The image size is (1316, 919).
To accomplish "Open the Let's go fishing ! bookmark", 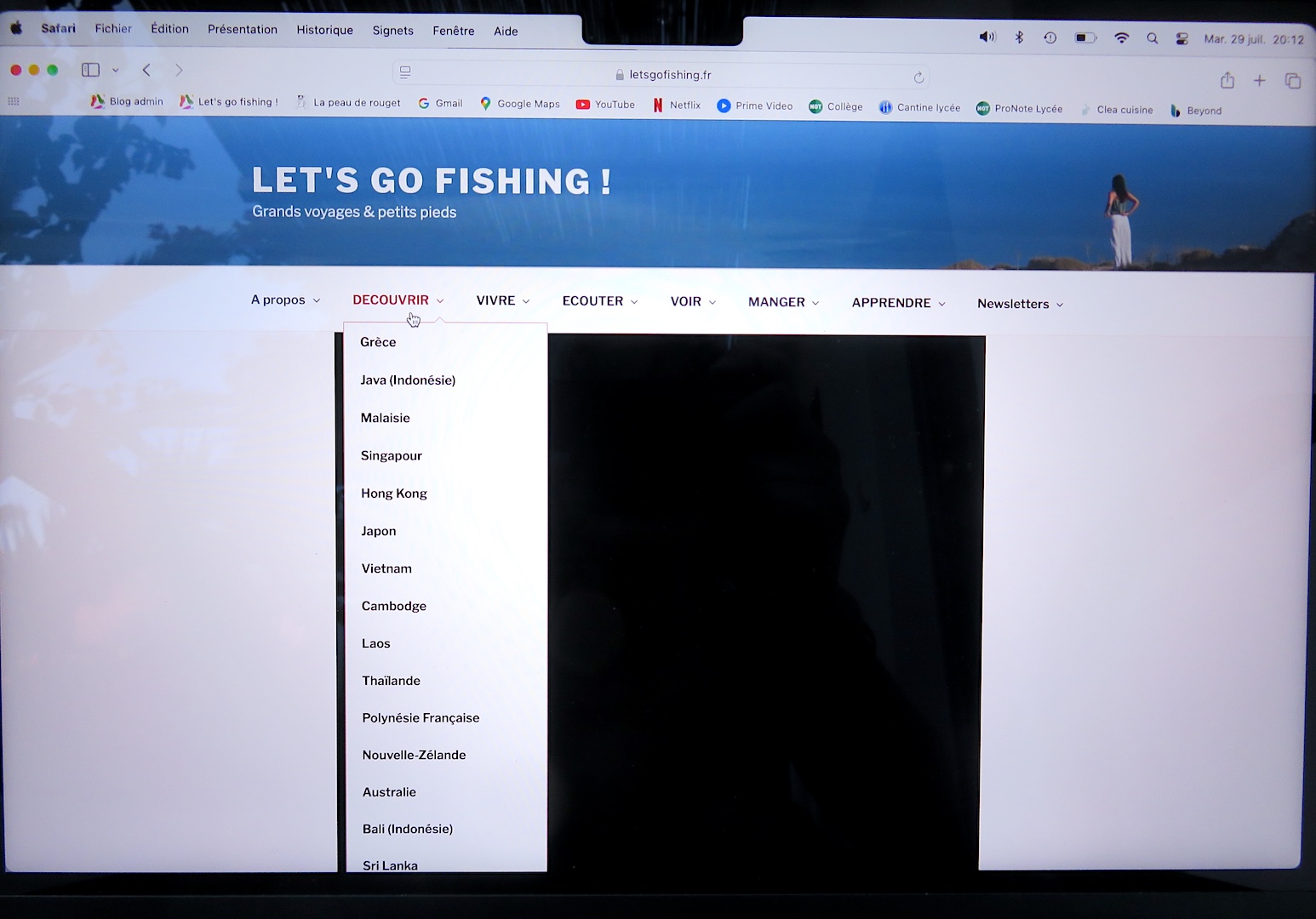I will (x=229, y=101).
